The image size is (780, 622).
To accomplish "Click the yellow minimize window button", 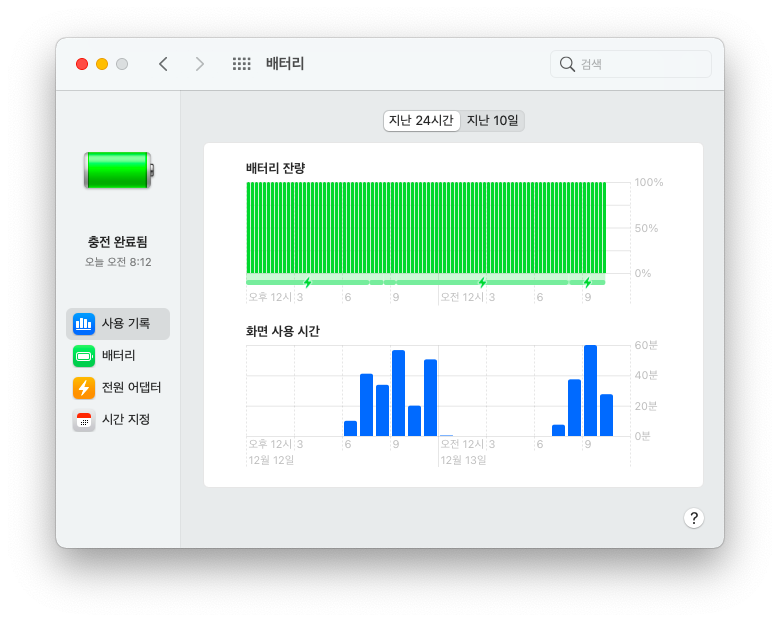I will coord(102,64).
